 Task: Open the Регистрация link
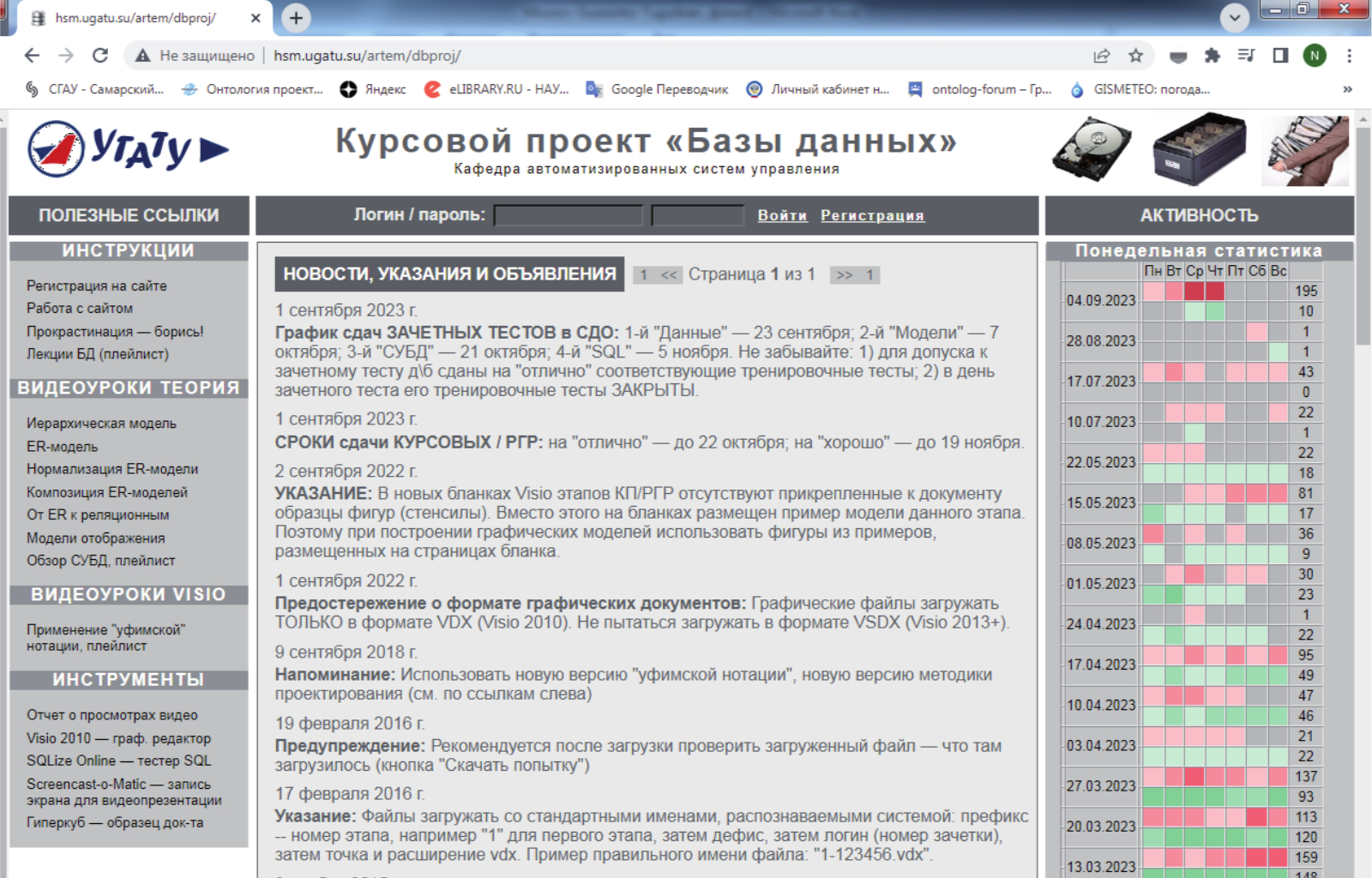(x=872, y=215)
